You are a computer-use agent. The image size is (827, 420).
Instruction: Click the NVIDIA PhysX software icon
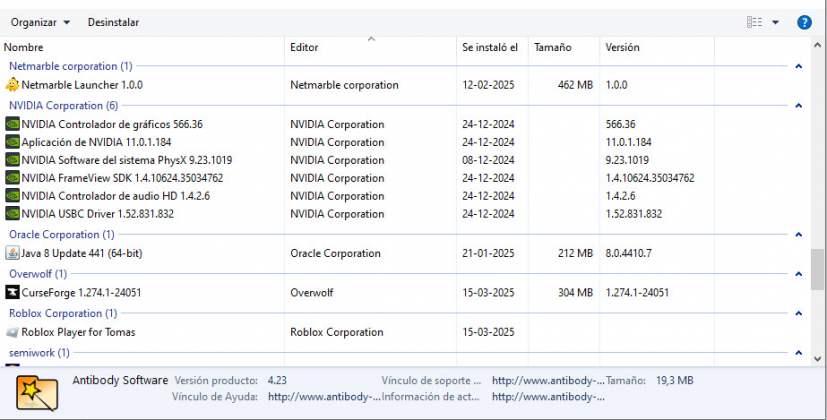pos(12,160)
